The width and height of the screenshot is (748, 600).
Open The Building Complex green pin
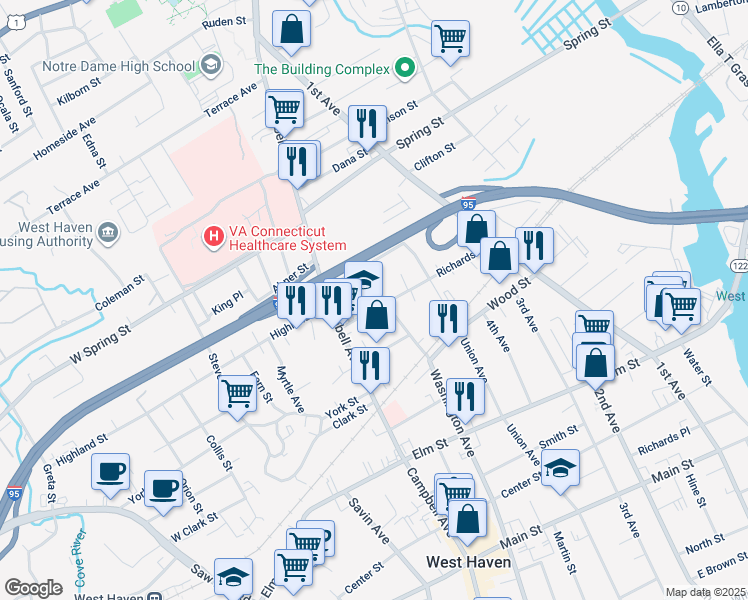[405, 68]
